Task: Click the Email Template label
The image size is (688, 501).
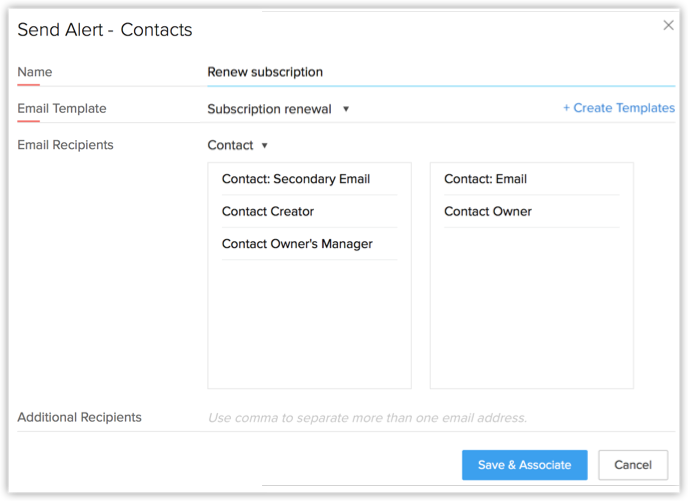Action: (x=62, y=108)
